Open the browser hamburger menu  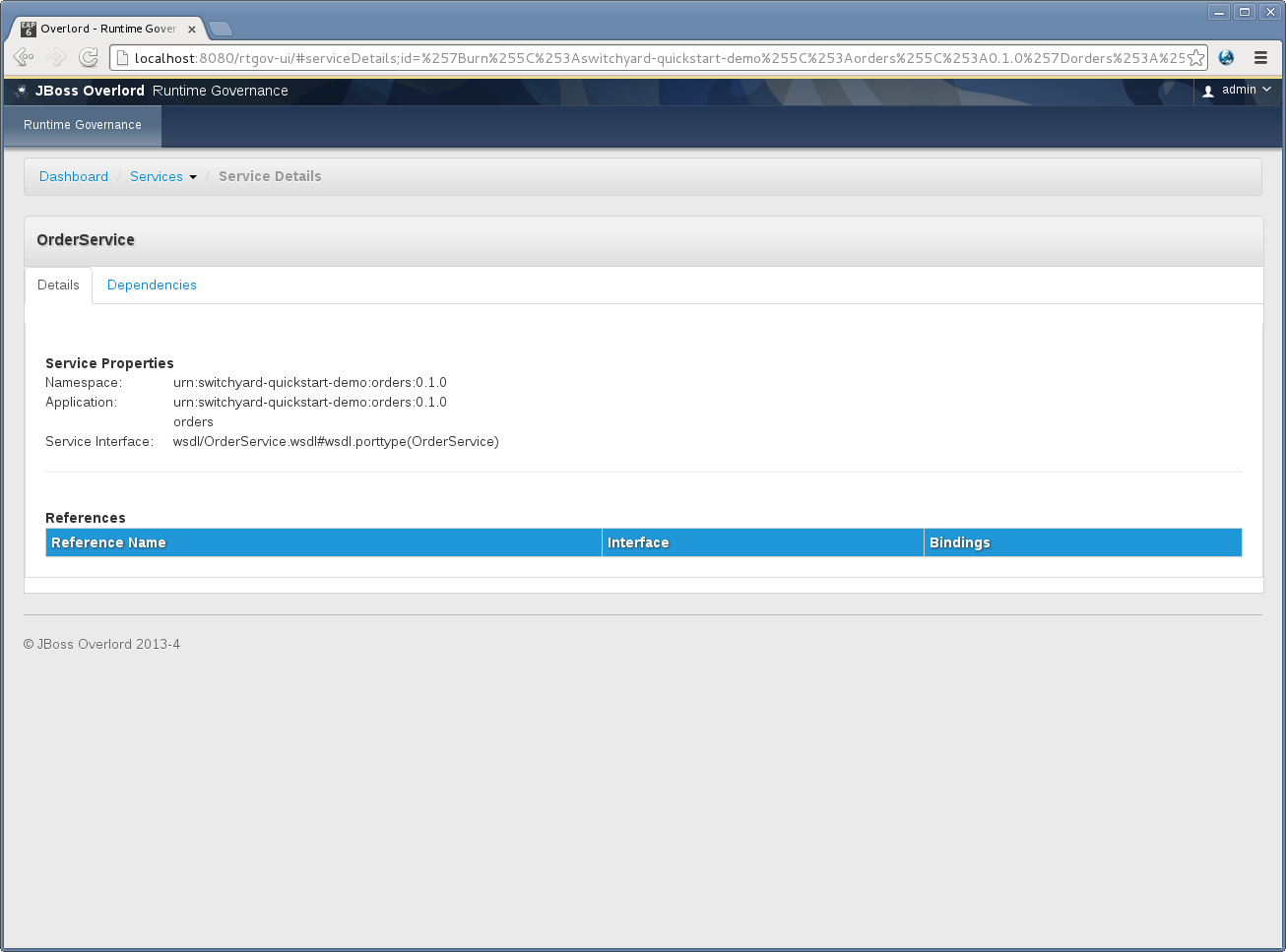1260,58
